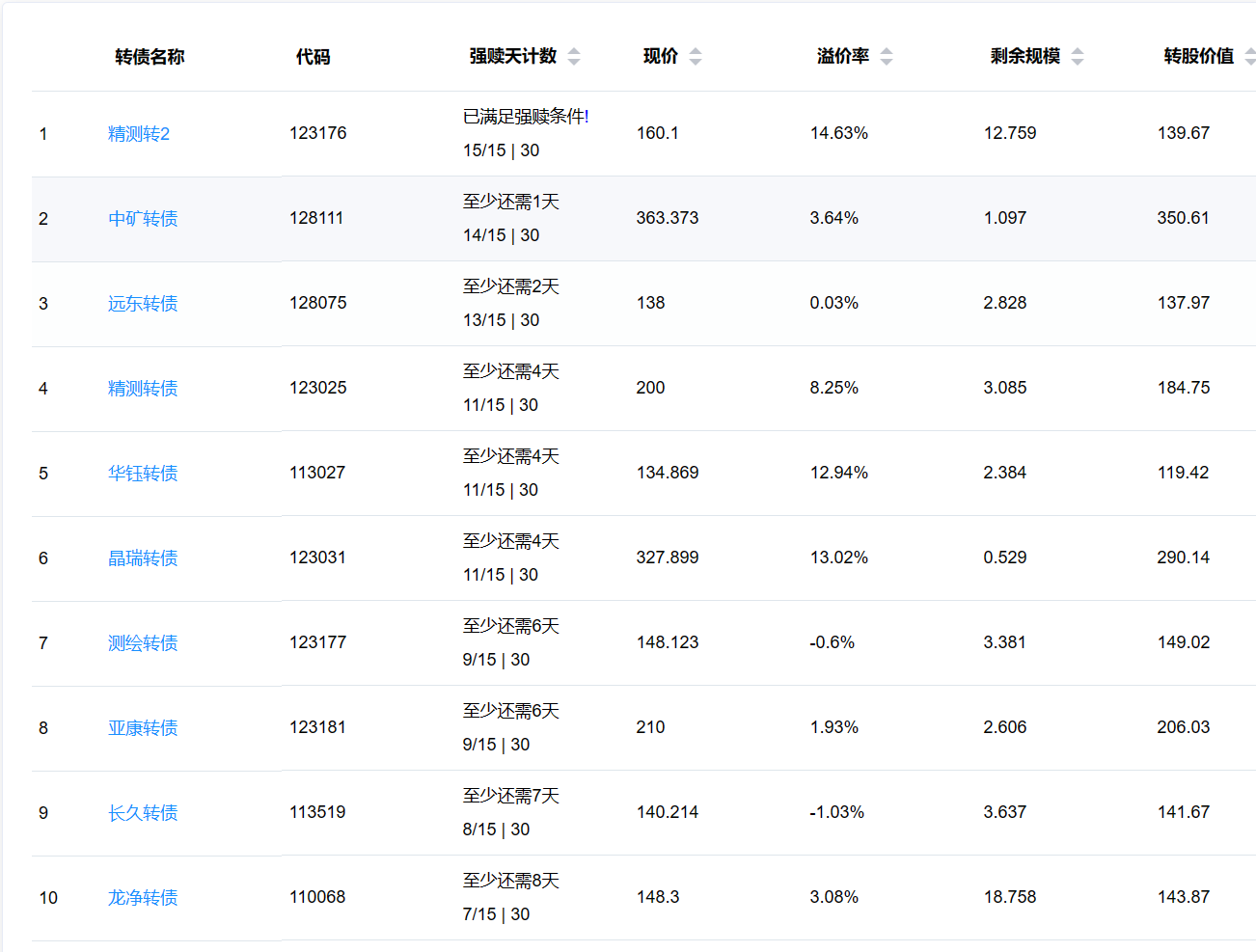1256x952 pixels.
Task: Click the 远东转债 link
Action: [143, 304]
